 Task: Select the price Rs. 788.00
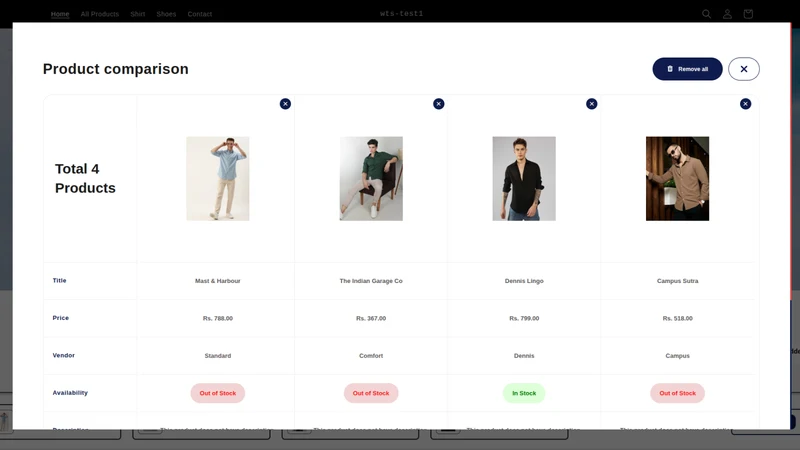(218, 318)
